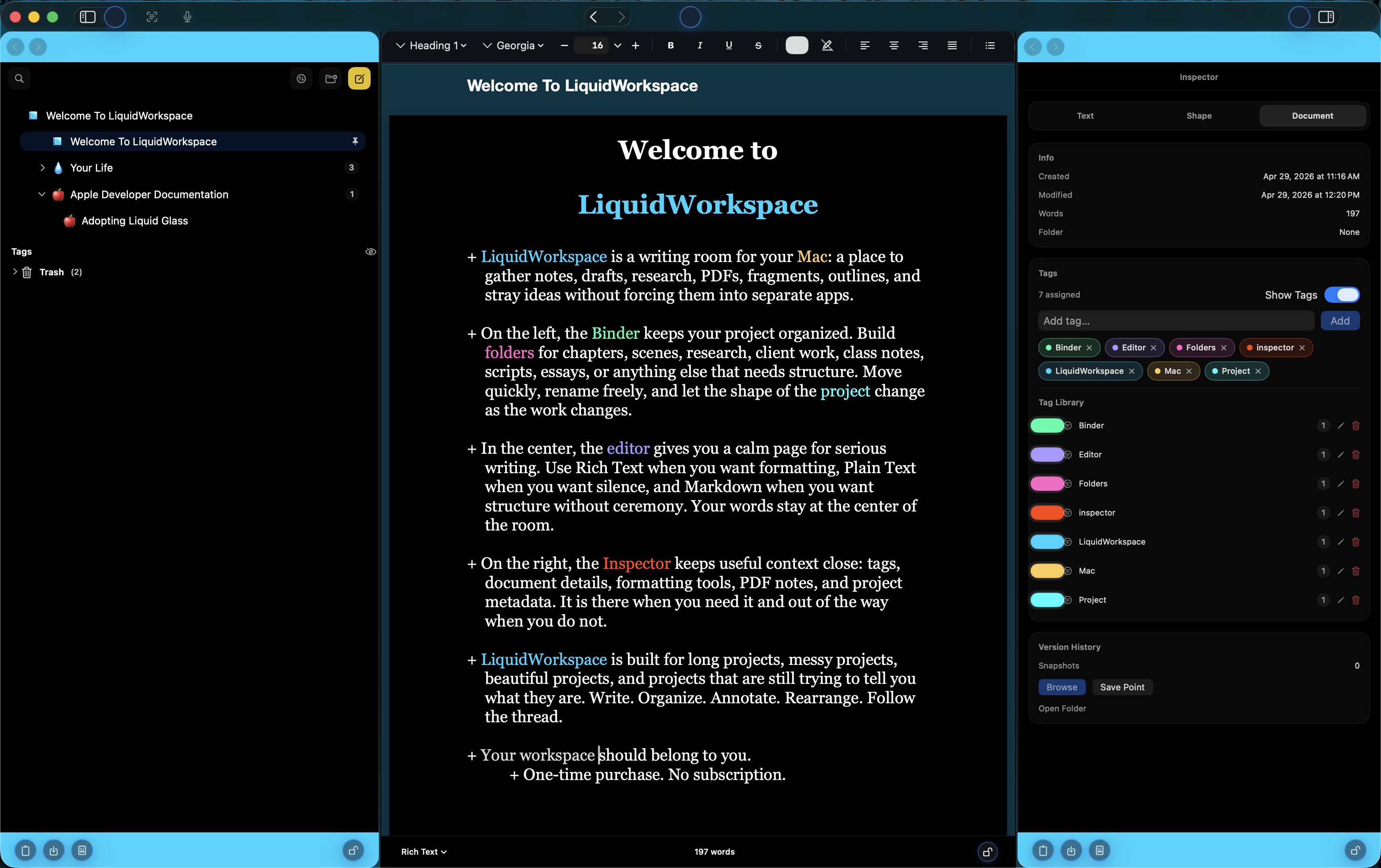
Task: Toggle Tags section visibility eye icon
Action: [370, 252]
